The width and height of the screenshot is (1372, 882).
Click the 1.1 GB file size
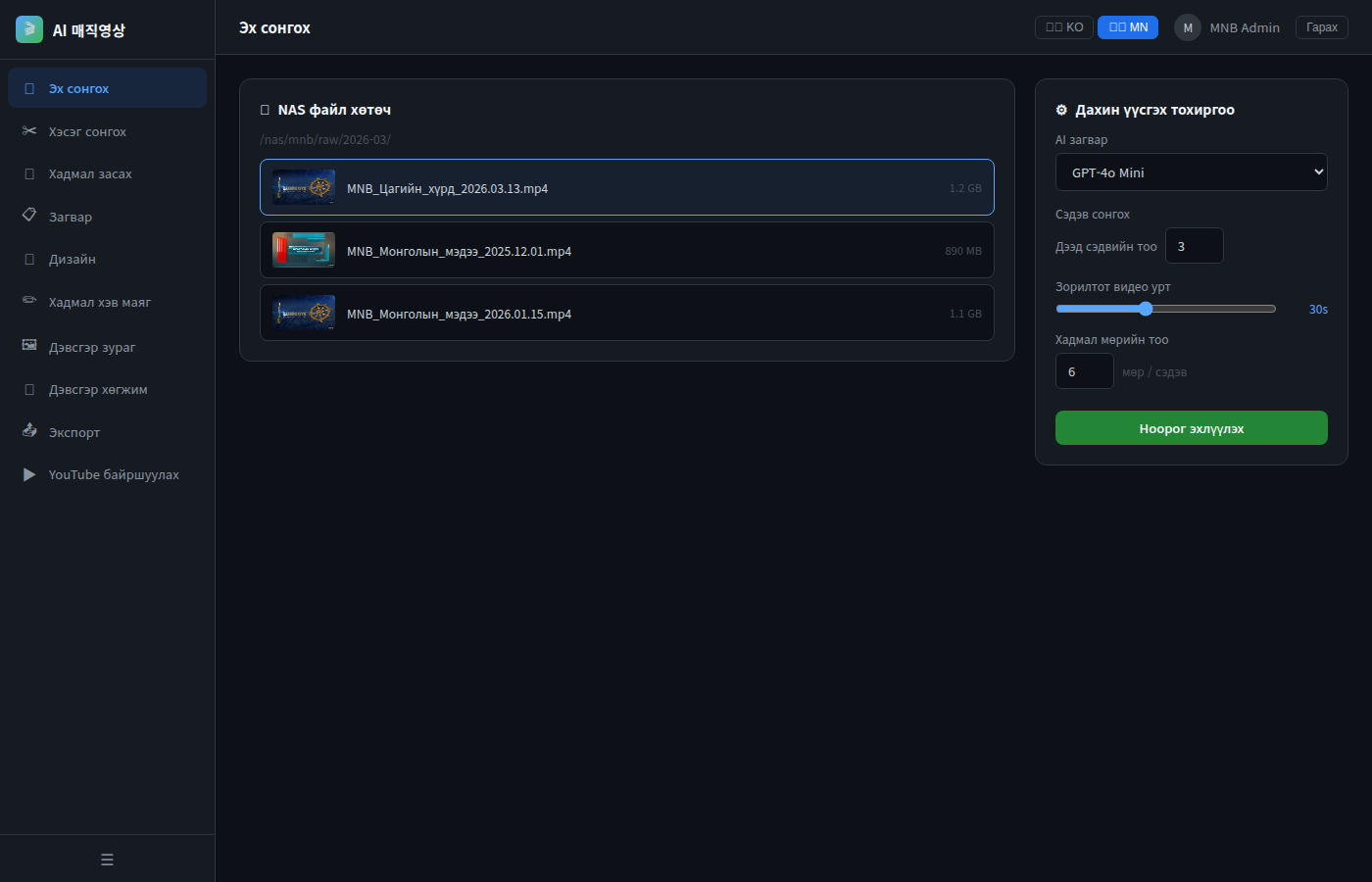pyautogui.click(x=965, y=314)
